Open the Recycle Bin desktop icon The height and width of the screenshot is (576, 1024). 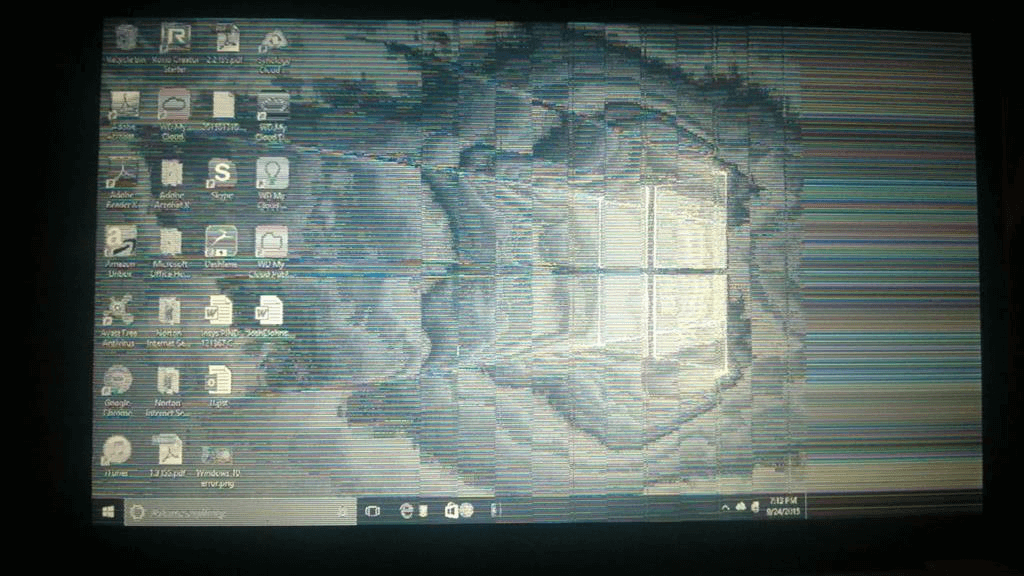[x=125, y=44]
